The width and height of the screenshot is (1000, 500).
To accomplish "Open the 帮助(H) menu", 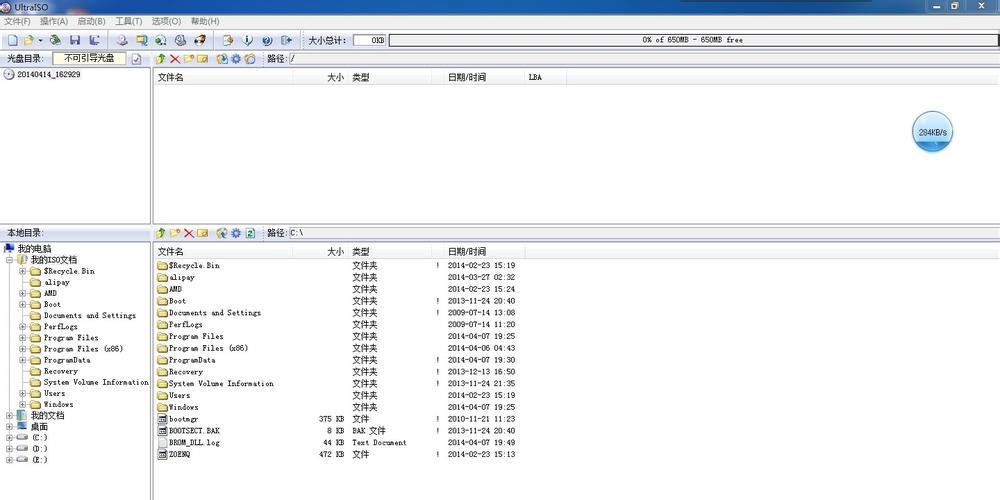I will coord(205,21).
